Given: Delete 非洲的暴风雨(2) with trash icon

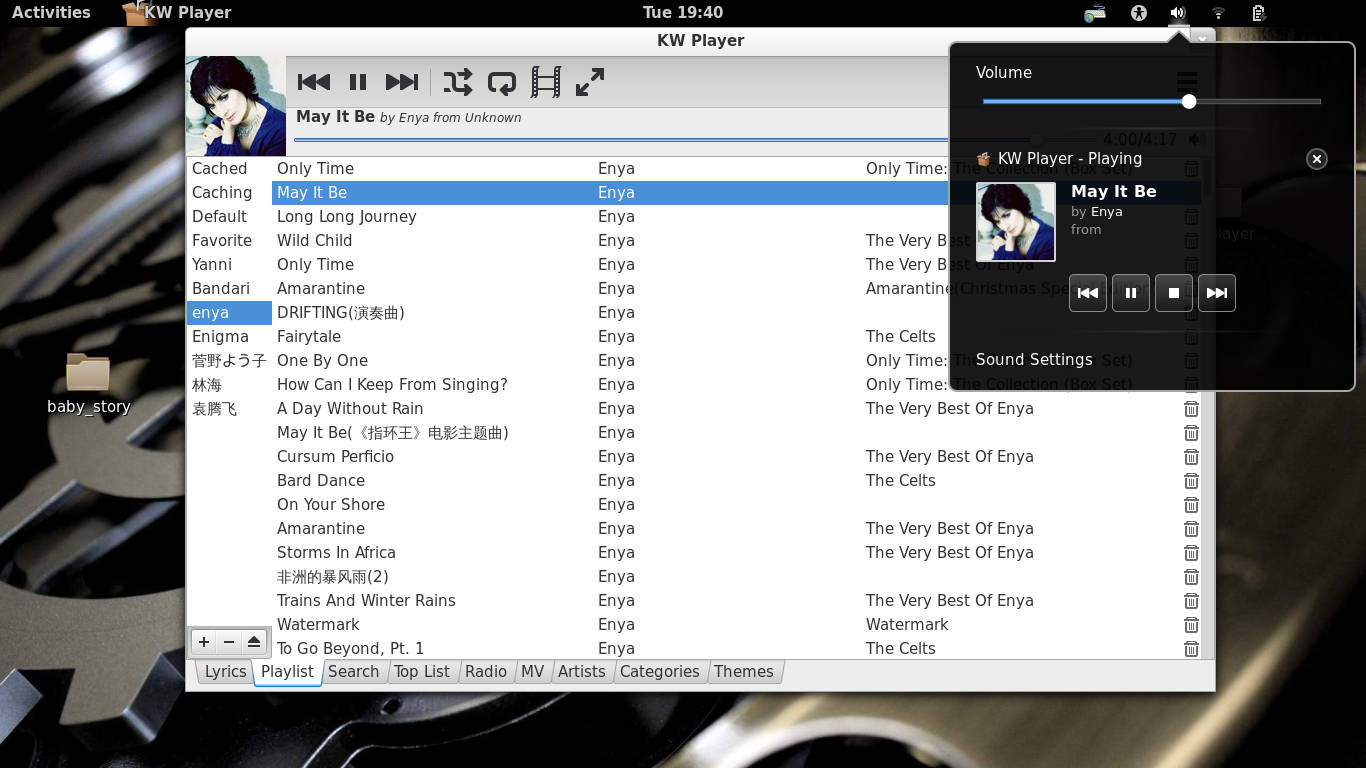Looking at the screenshot, I should (1191, 577).
